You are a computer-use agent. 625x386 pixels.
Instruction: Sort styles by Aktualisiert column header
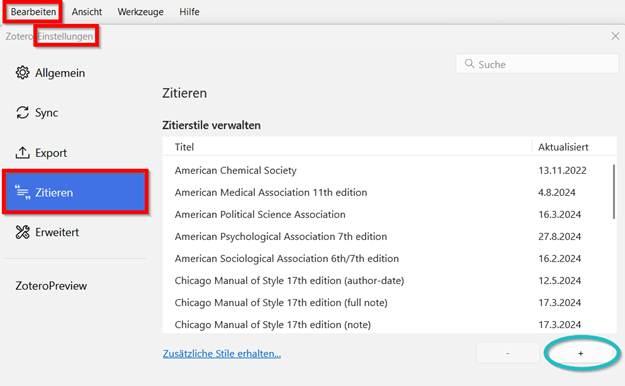point(574,147)
